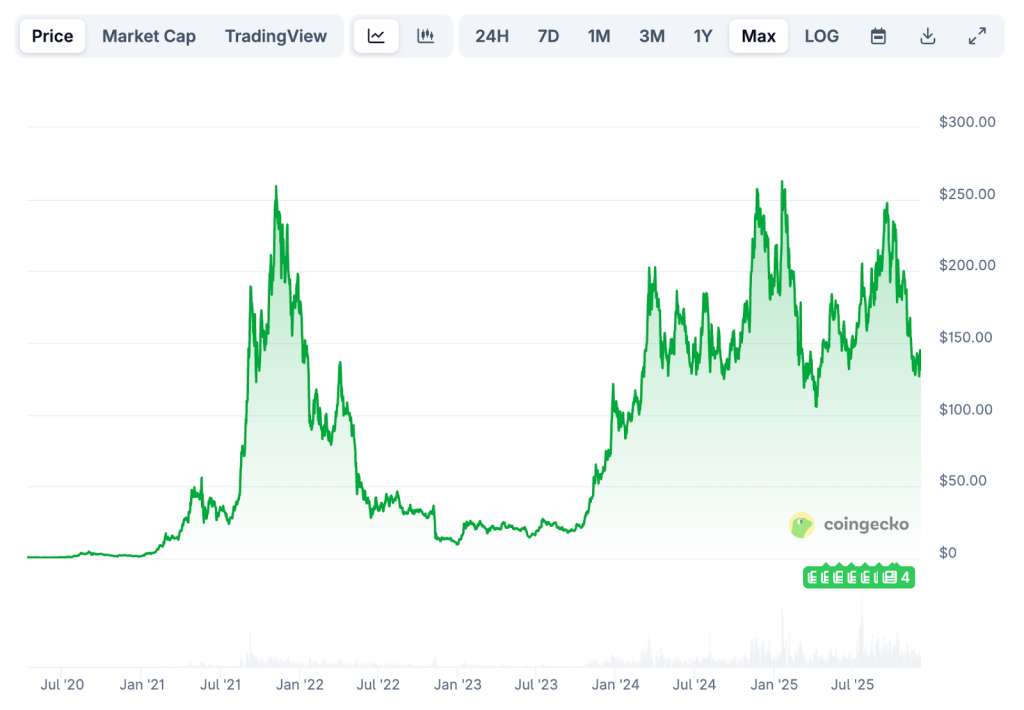This screenshot has height=710, width=1024.
Task: Switch to candlestick chart icon
Action: pos(426,36)
